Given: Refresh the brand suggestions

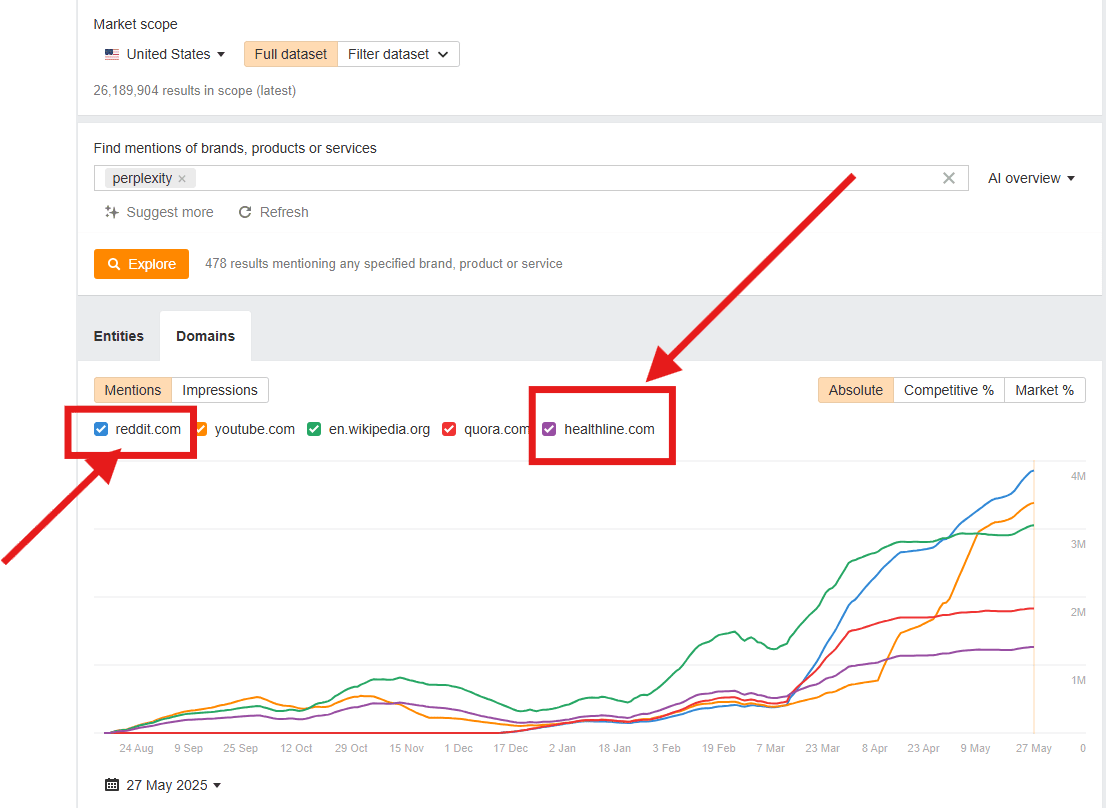Looking at the screenshot, I should (x=274, y=212).
